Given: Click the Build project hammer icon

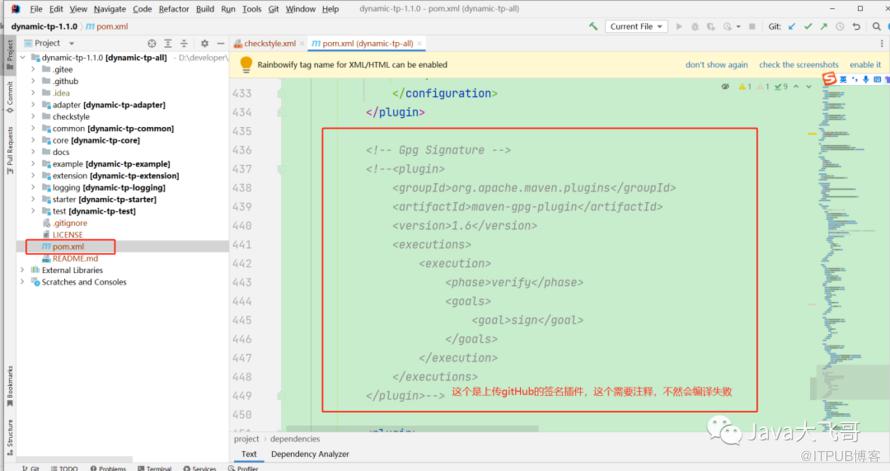Looking at the screenshot, I should 594,27.
